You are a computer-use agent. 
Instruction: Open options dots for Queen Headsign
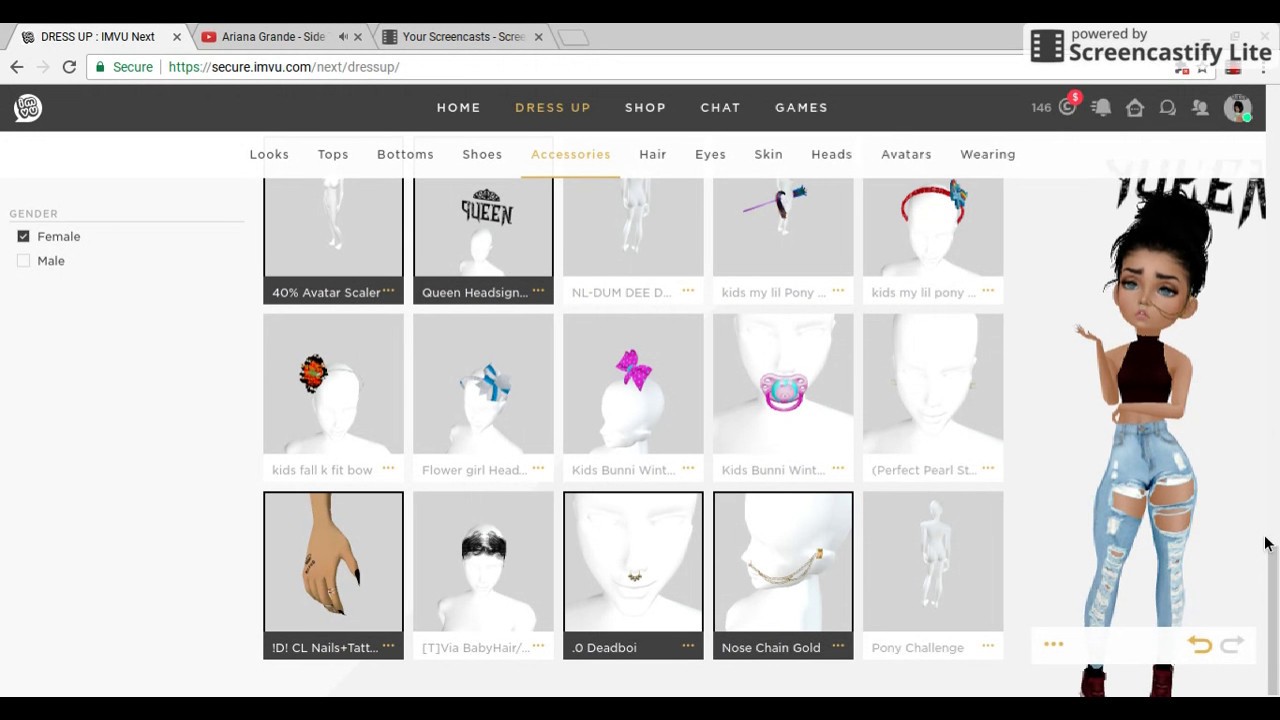pos(538,291)
